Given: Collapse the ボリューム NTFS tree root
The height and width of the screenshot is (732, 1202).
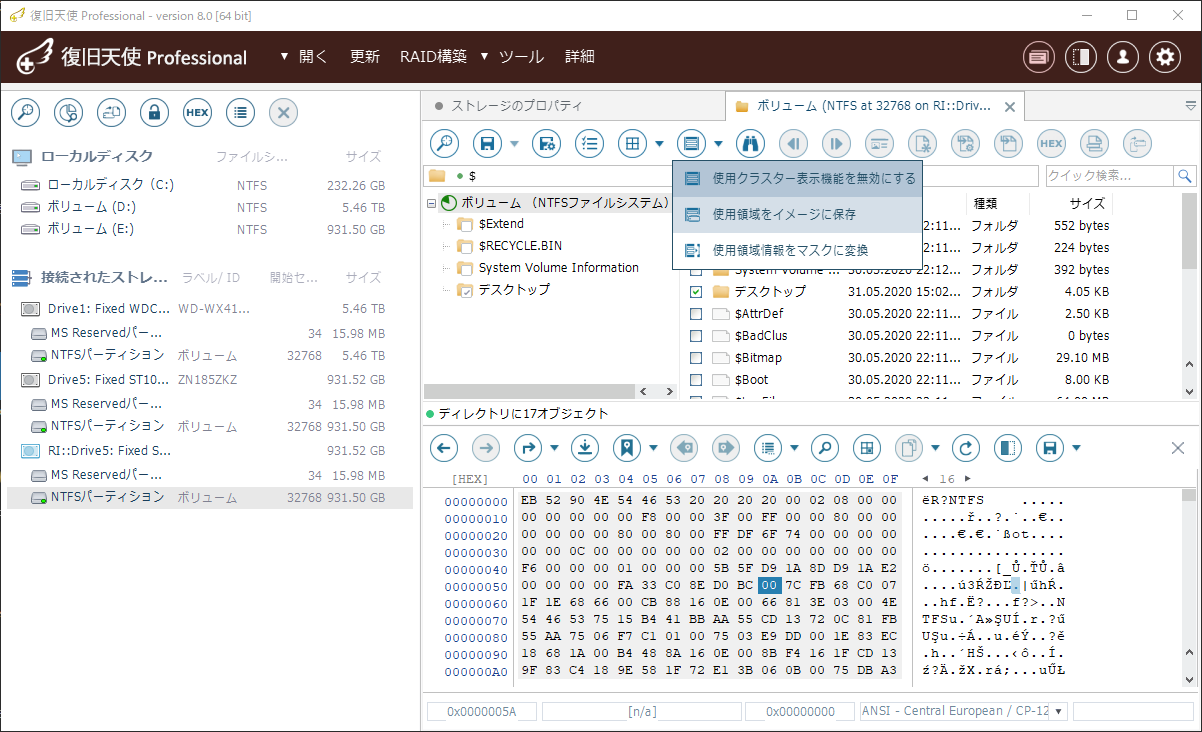Looking at the screenshot, I should [431, 203].
